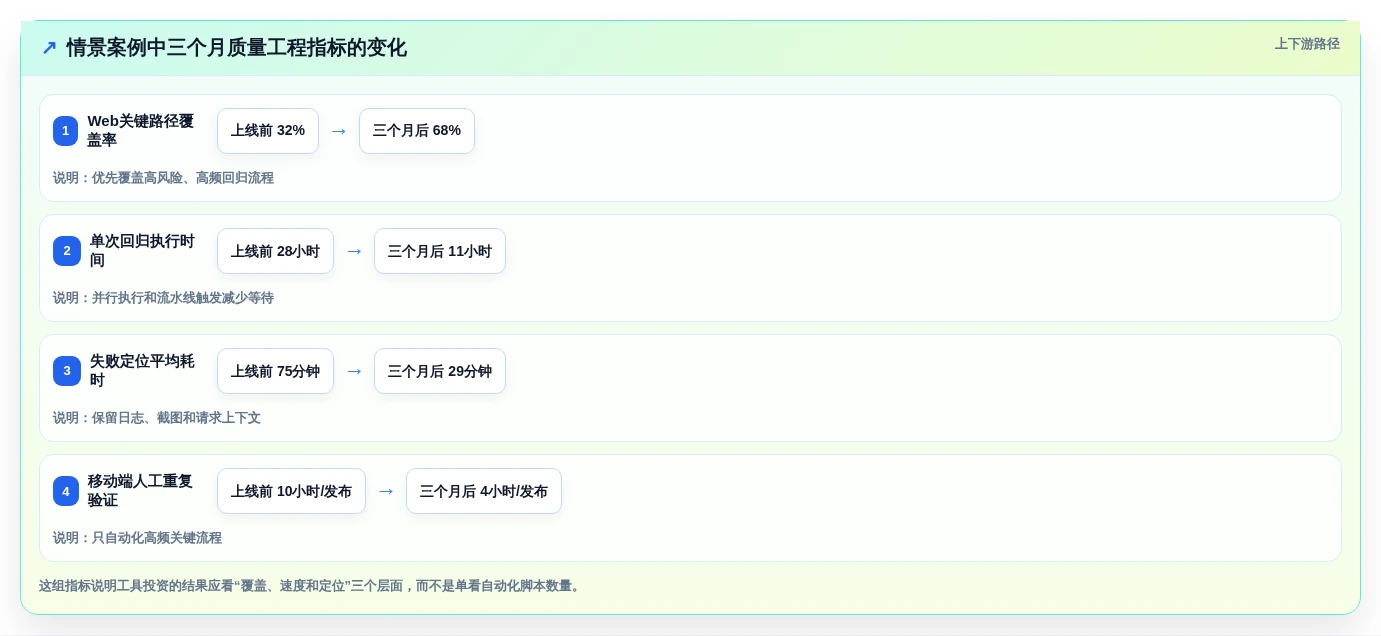Image resolution: width=1381 pixels, height=636 pixels.
Task: Click the arrow between 75分钟 and 29分钟
Action: pyautogui.click(x=354, y=371)
